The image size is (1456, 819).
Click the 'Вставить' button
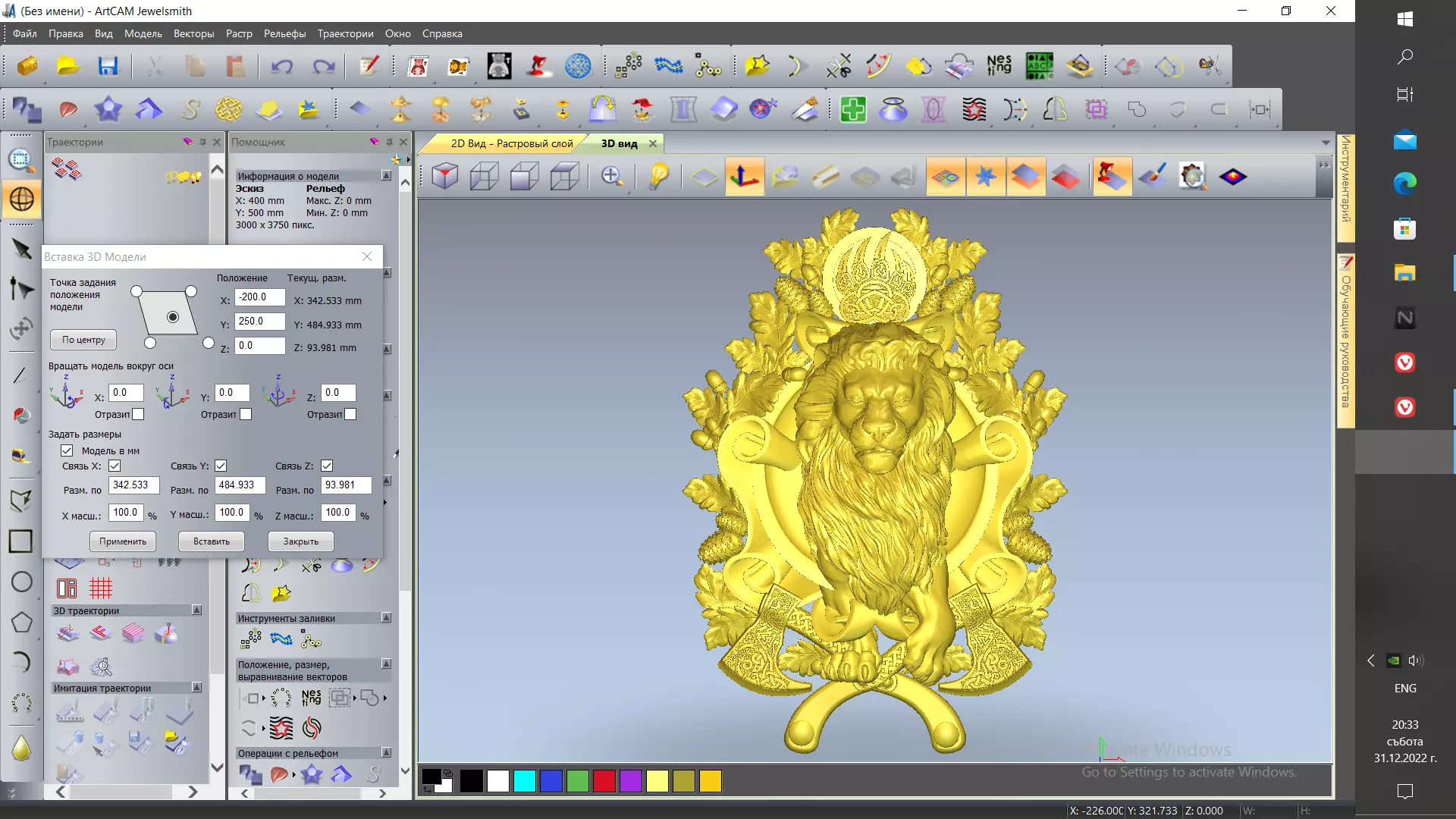click(x=212, y=541)
